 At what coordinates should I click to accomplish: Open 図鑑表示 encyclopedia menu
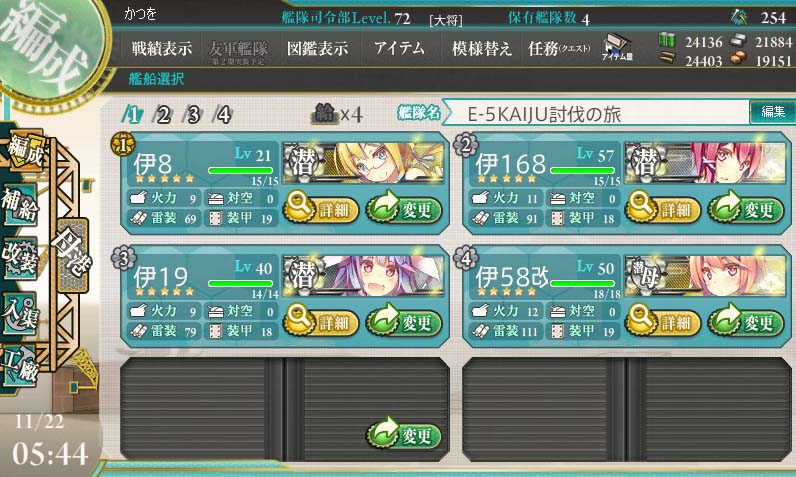coord(318,49)
